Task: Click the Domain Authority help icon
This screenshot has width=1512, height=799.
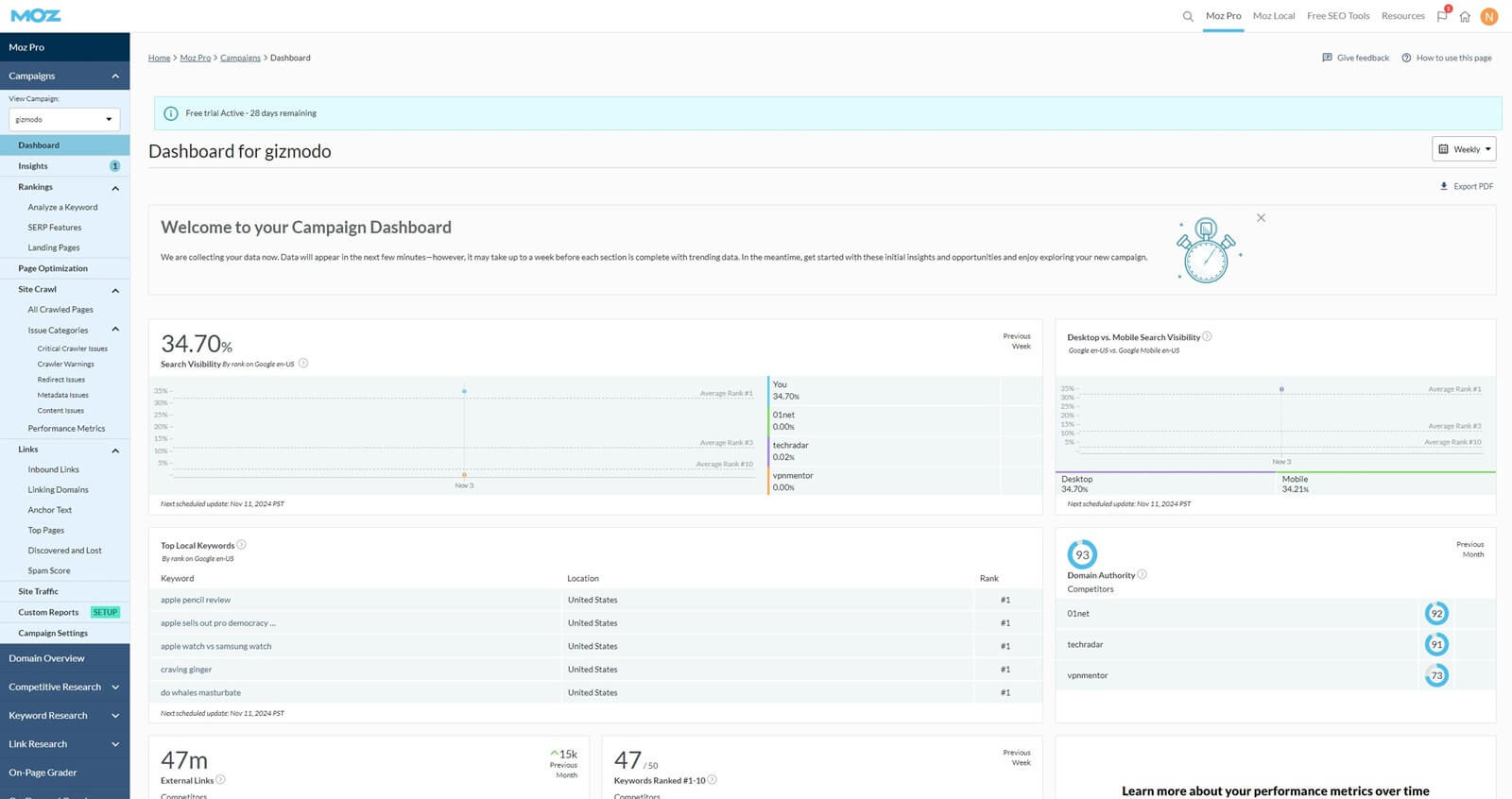Action: [x=1142, y=574]
